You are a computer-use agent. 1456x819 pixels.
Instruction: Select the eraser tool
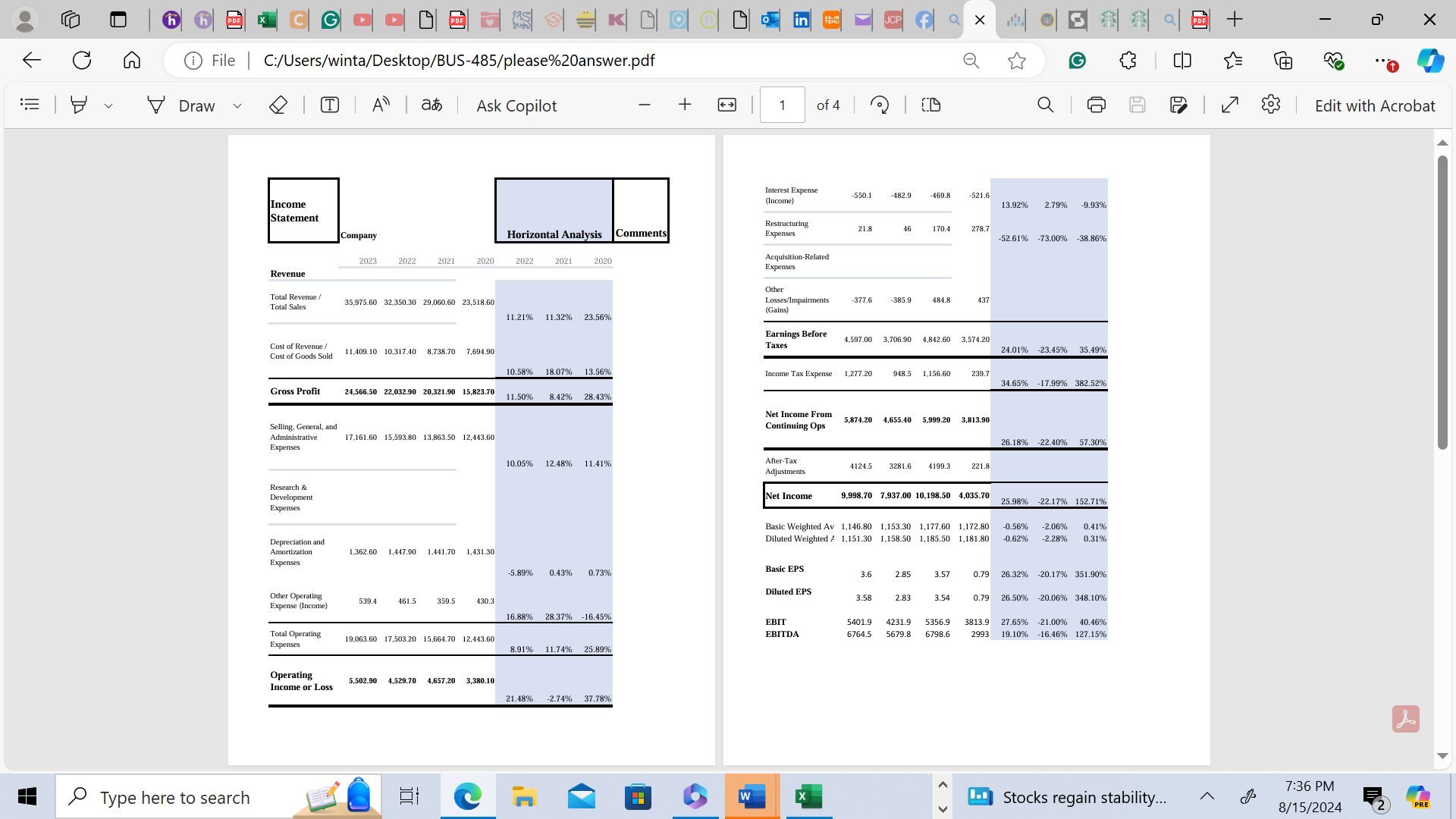(278, 105)
